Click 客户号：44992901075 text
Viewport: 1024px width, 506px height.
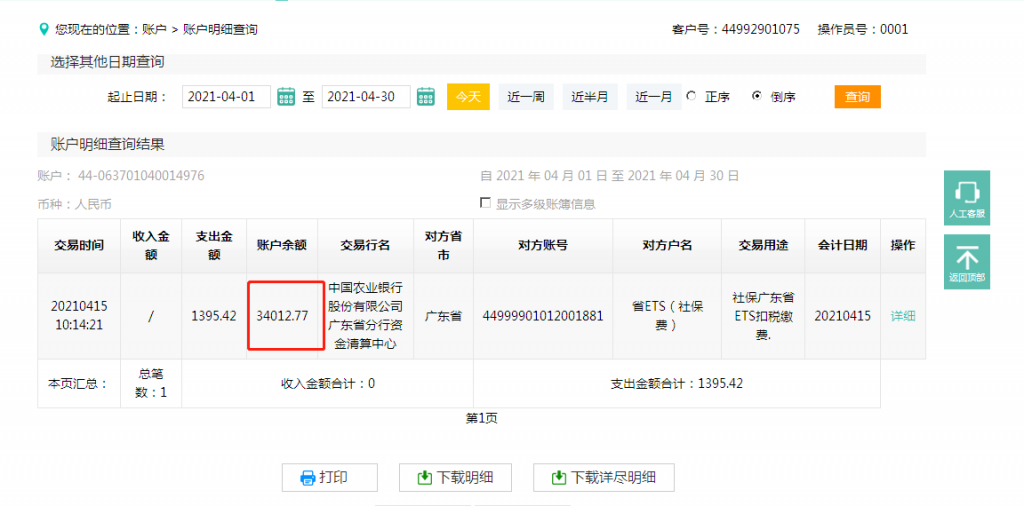click(735, 29)
